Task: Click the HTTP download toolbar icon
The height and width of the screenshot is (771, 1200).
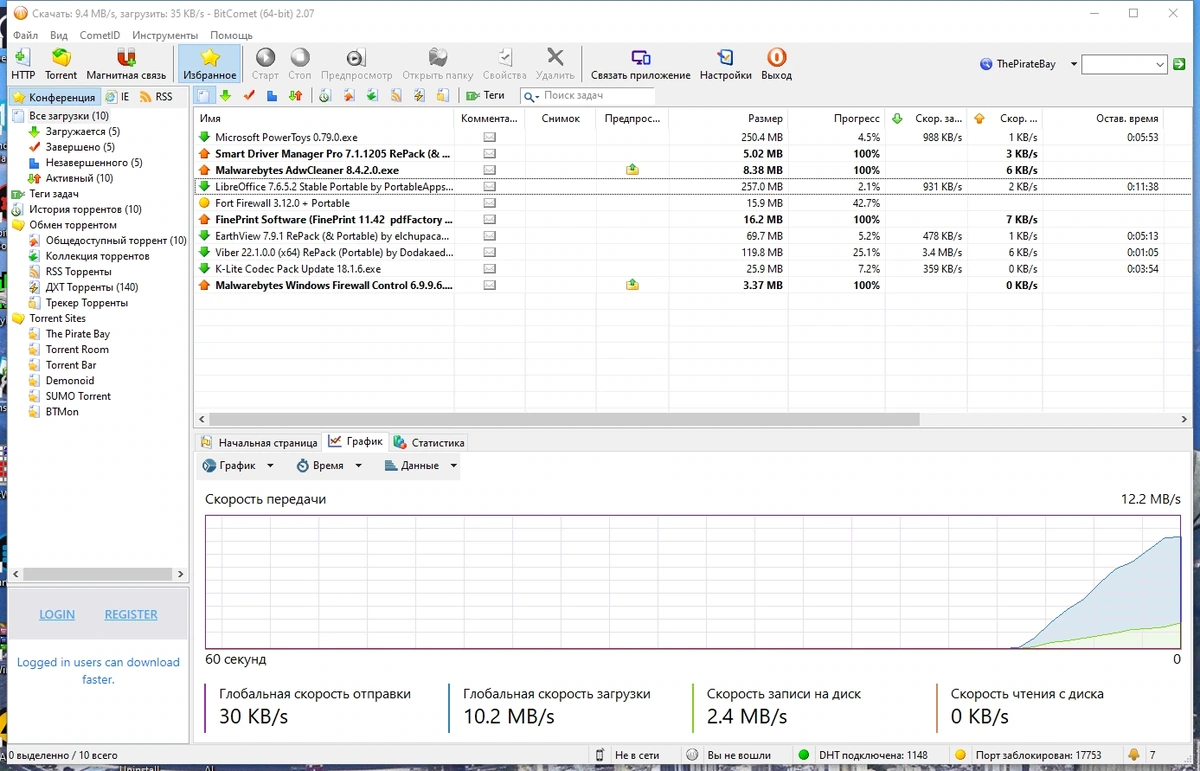Action: pyautogui.click(x=22, y=64)
